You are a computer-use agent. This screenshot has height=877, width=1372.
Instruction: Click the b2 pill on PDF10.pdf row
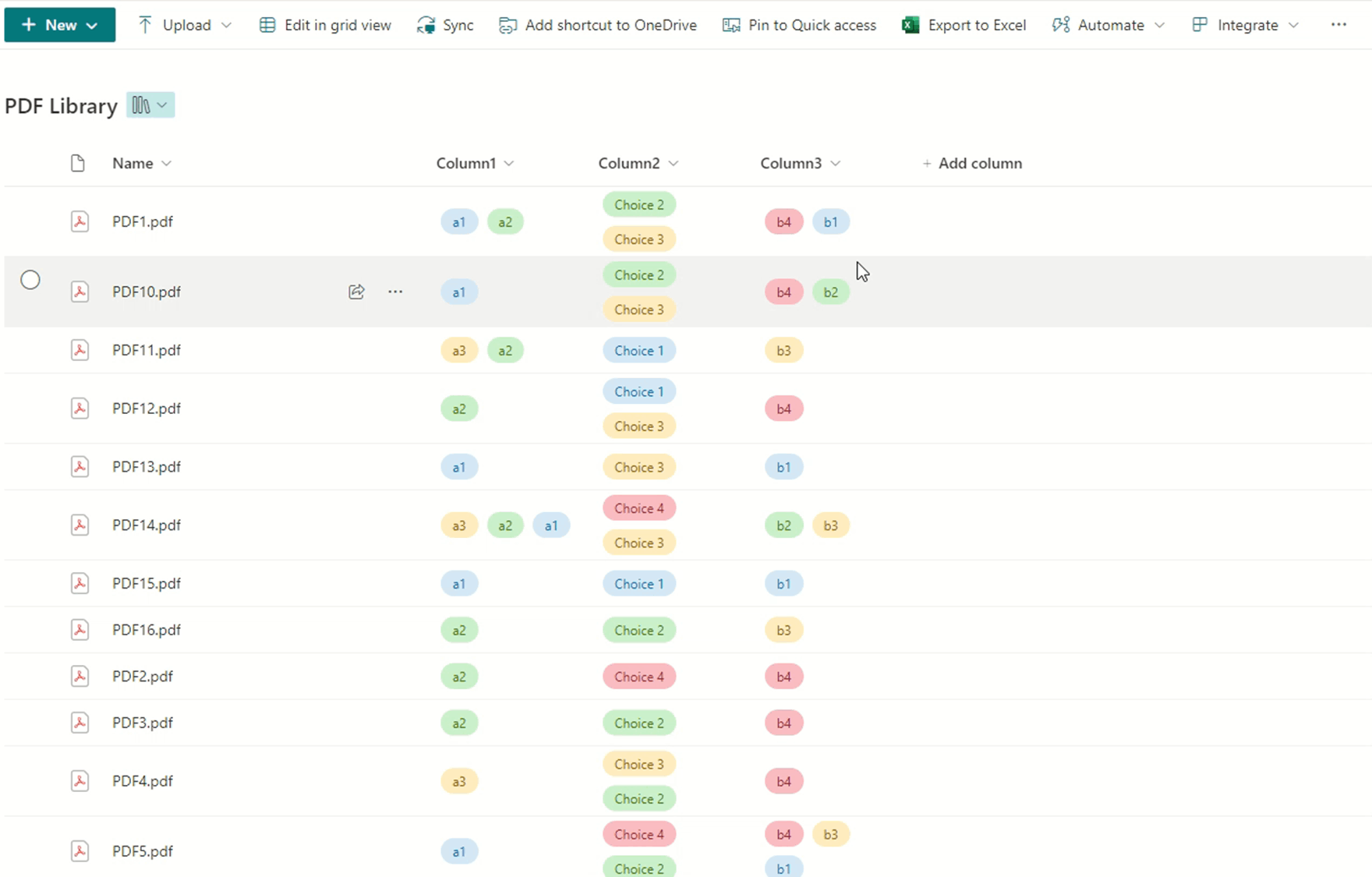[830, 292]
